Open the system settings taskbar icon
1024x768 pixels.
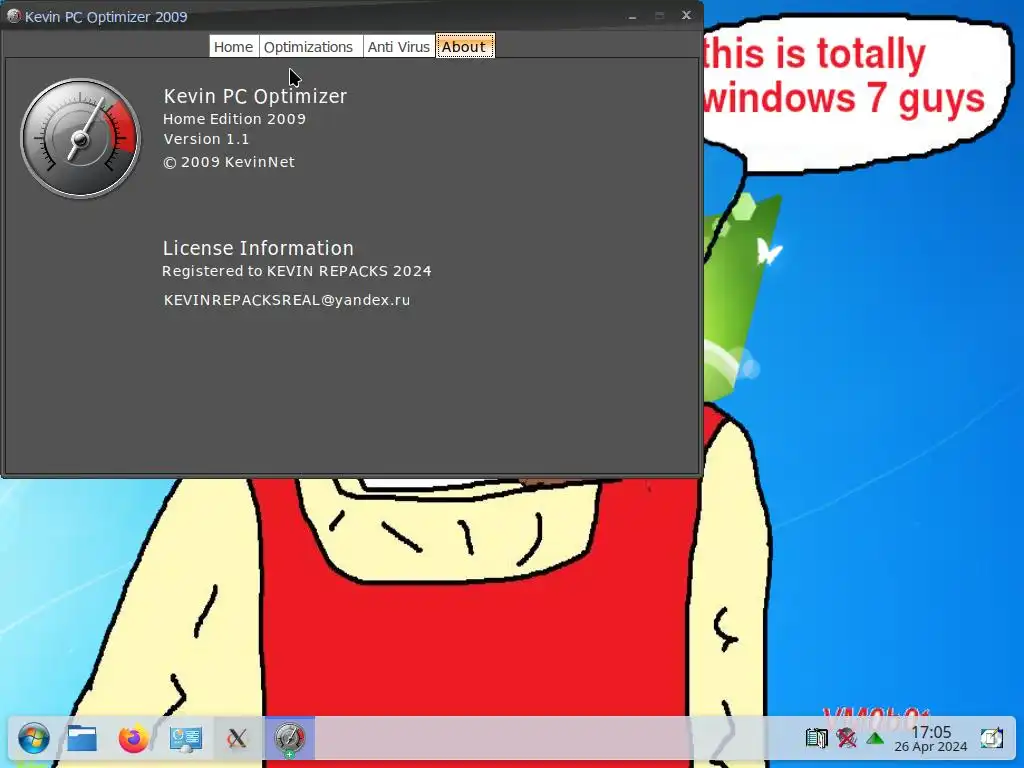[185, 739]
